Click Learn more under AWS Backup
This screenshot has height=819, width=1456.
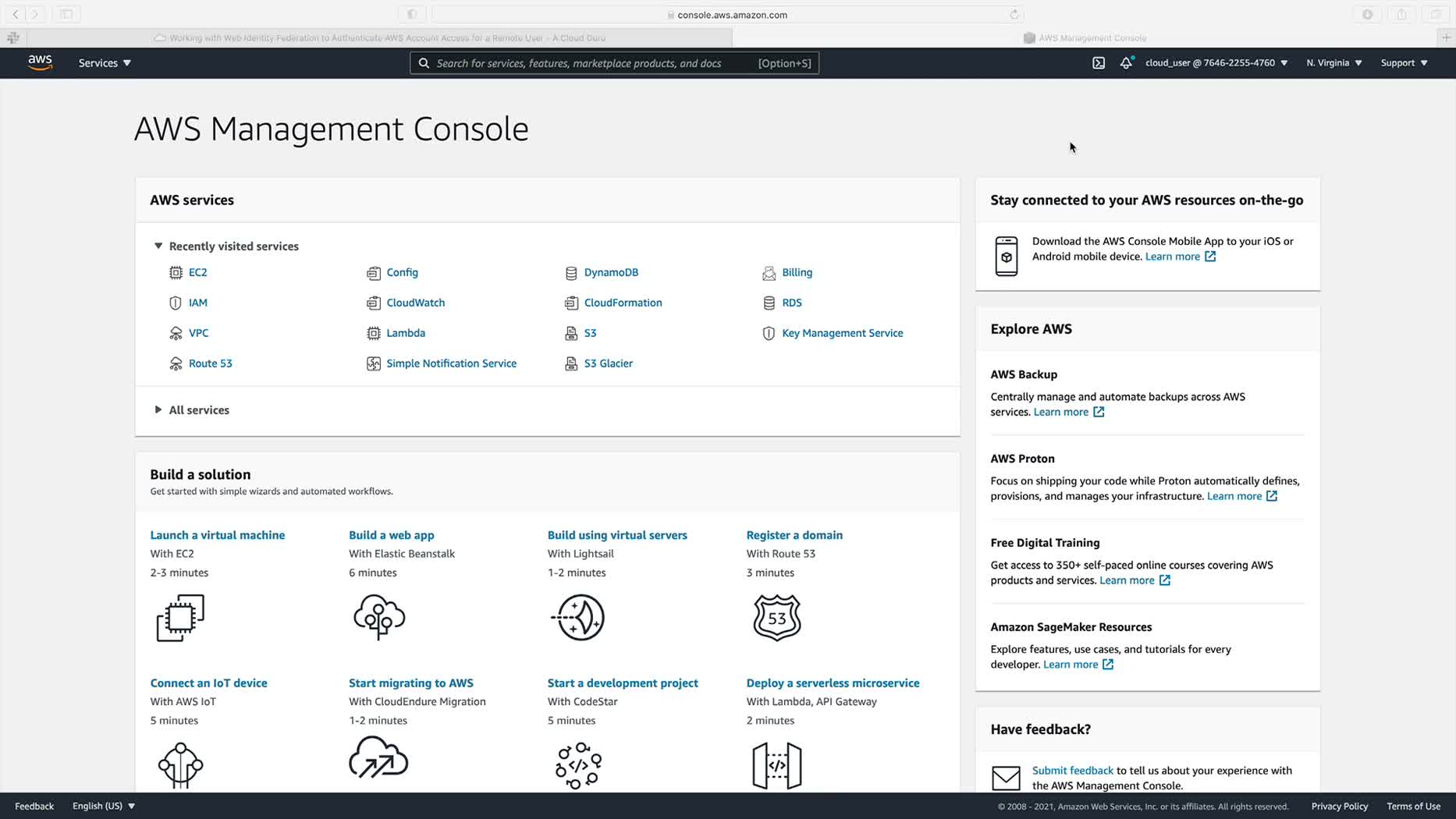pos(1068,412)
